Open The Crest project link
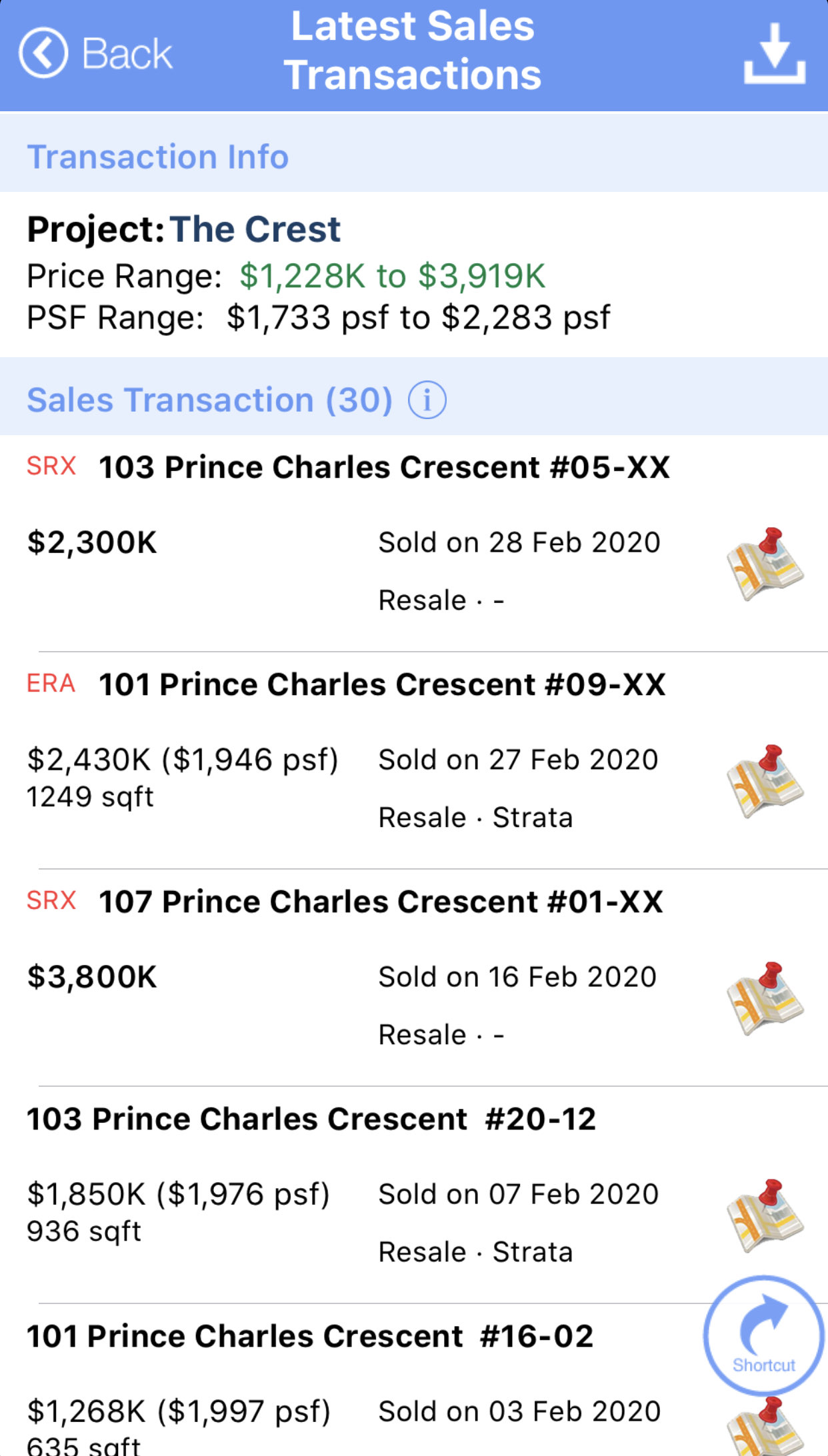This screenshot has height=1456, width=828. tap(255, 229)
